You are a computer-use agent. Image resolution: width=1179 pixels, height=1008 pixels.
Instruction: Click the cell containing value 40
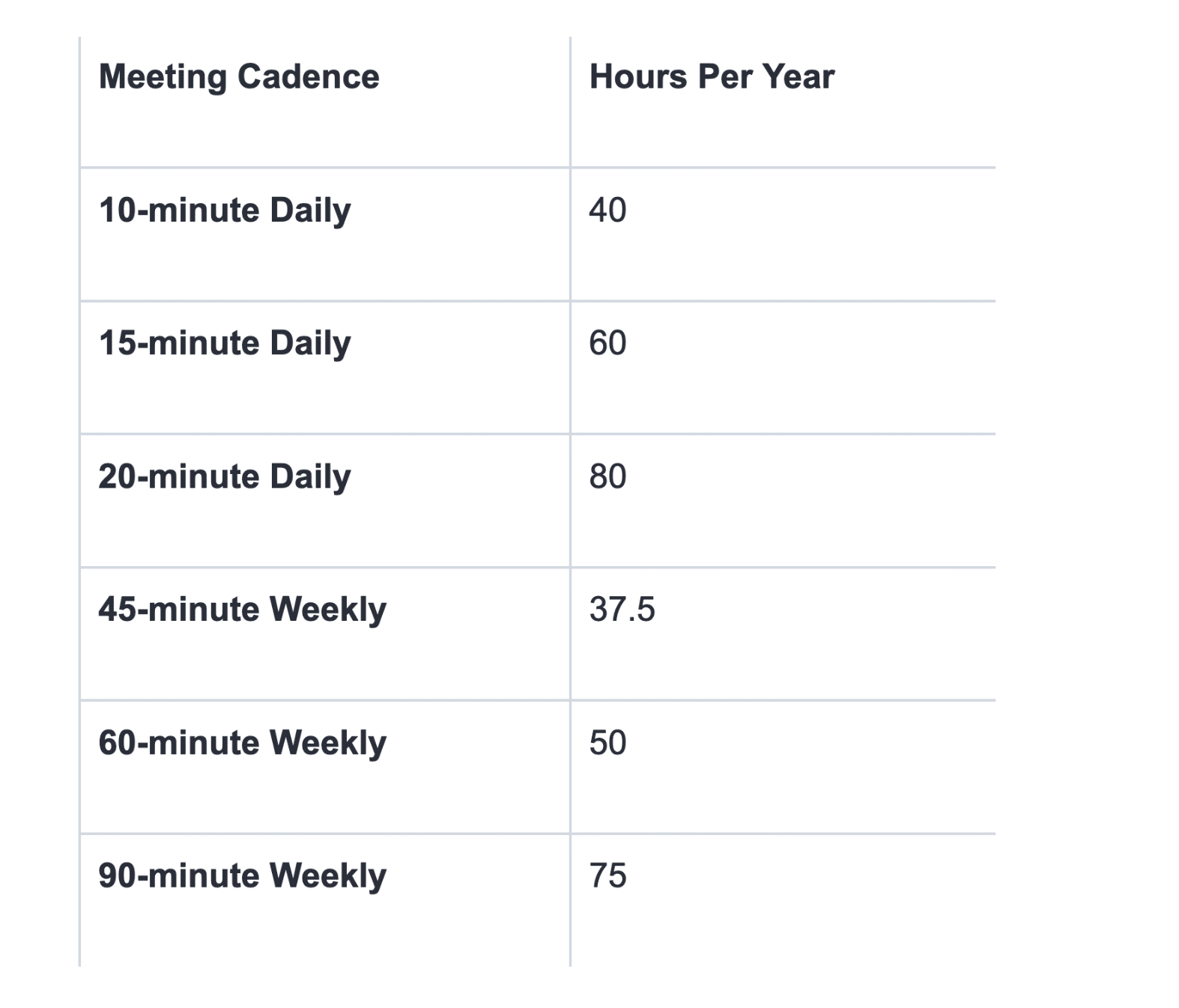click(783, 234)
